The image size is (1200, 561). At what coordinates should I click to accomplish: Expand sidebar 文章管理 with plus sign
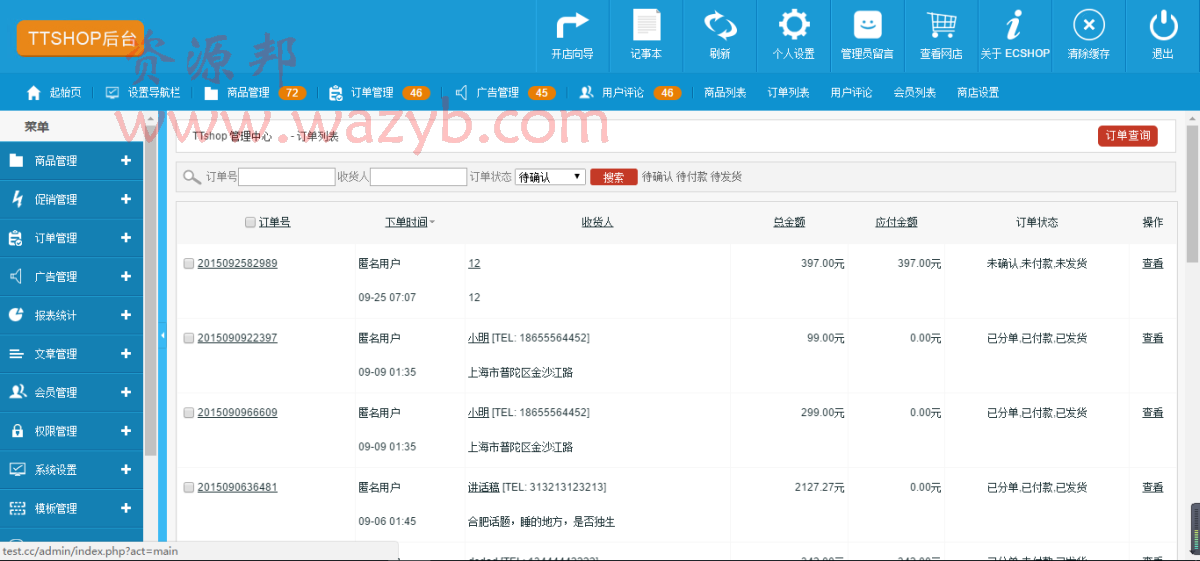pos(126,354)
